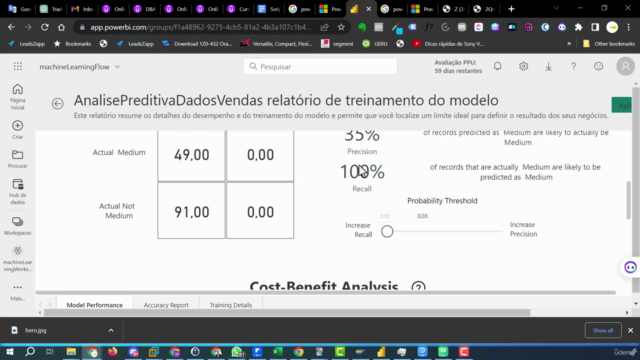Click the download arrow icon in header

tap(549, 66)
